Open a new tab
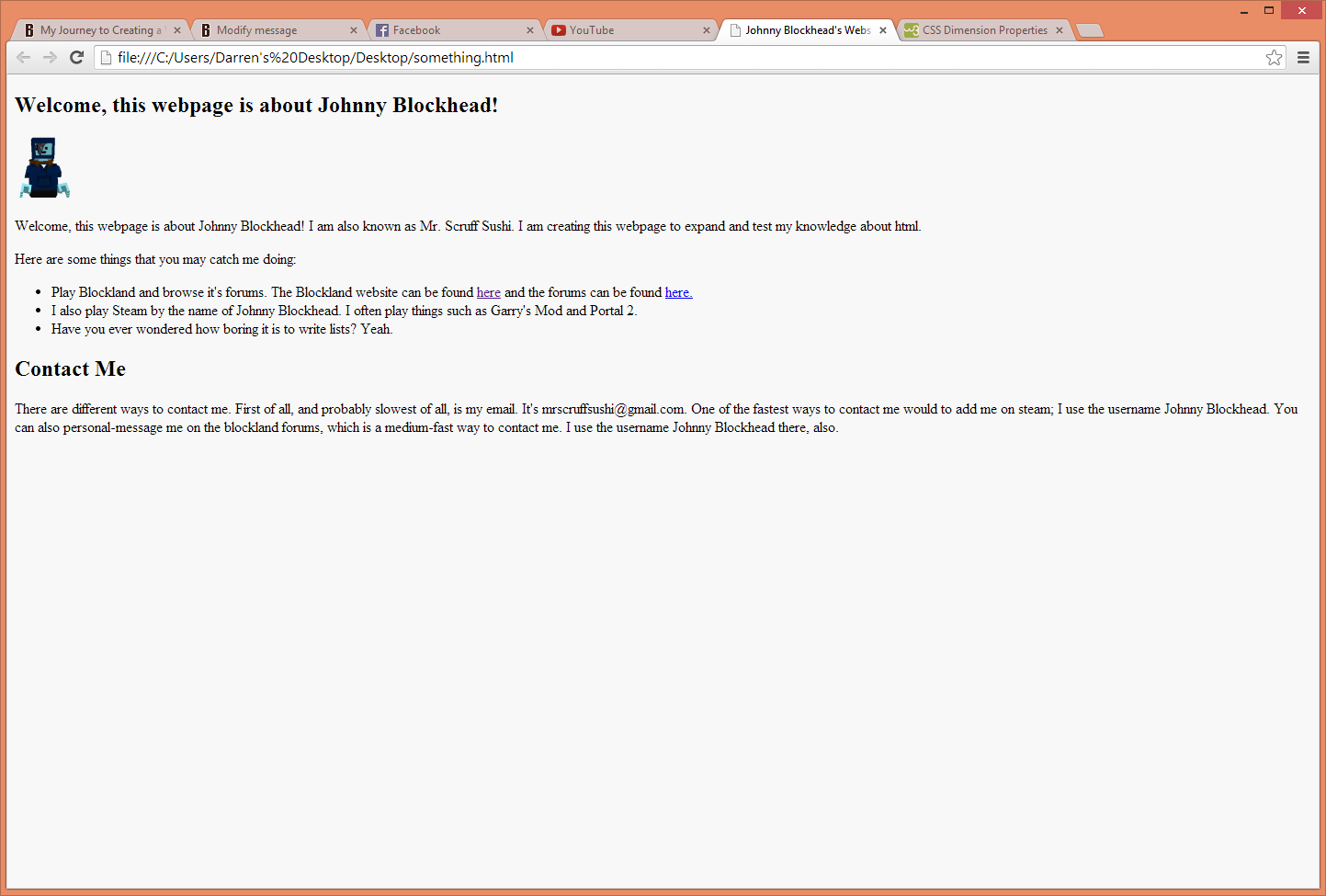The height and width of the screenshot is (896, 1326). tap(1089, 30)
